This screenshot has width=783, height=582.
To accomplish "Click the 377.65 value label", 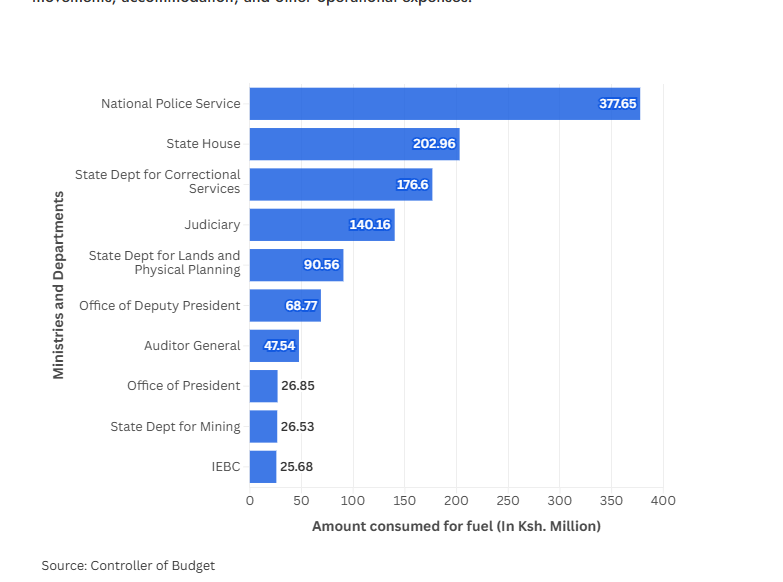I will [x=617, y=104].
